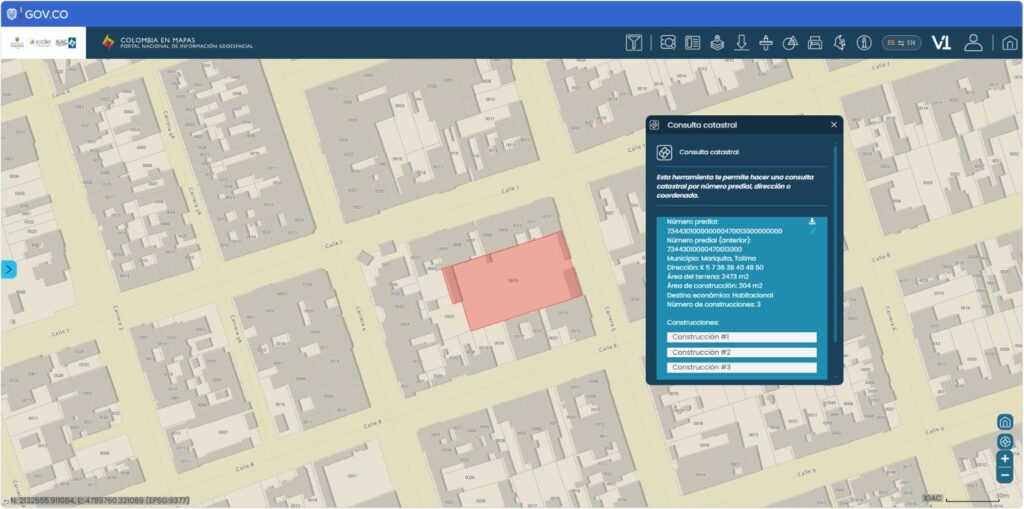Click 'Área de construcción: 304 m2' text
Viewport: 1024px width, 509px height.
coord(714,286)
